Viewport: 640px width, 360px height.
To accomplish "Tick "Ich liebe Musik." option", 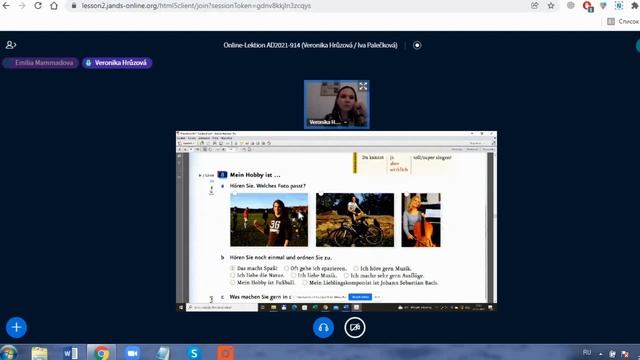I will point(293,276).
